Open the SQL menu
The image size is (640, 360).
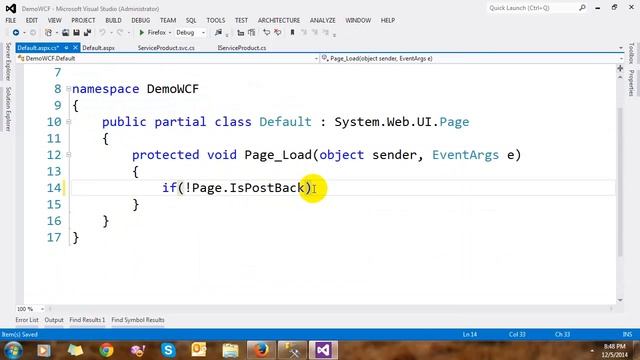[x=191, y=20]
